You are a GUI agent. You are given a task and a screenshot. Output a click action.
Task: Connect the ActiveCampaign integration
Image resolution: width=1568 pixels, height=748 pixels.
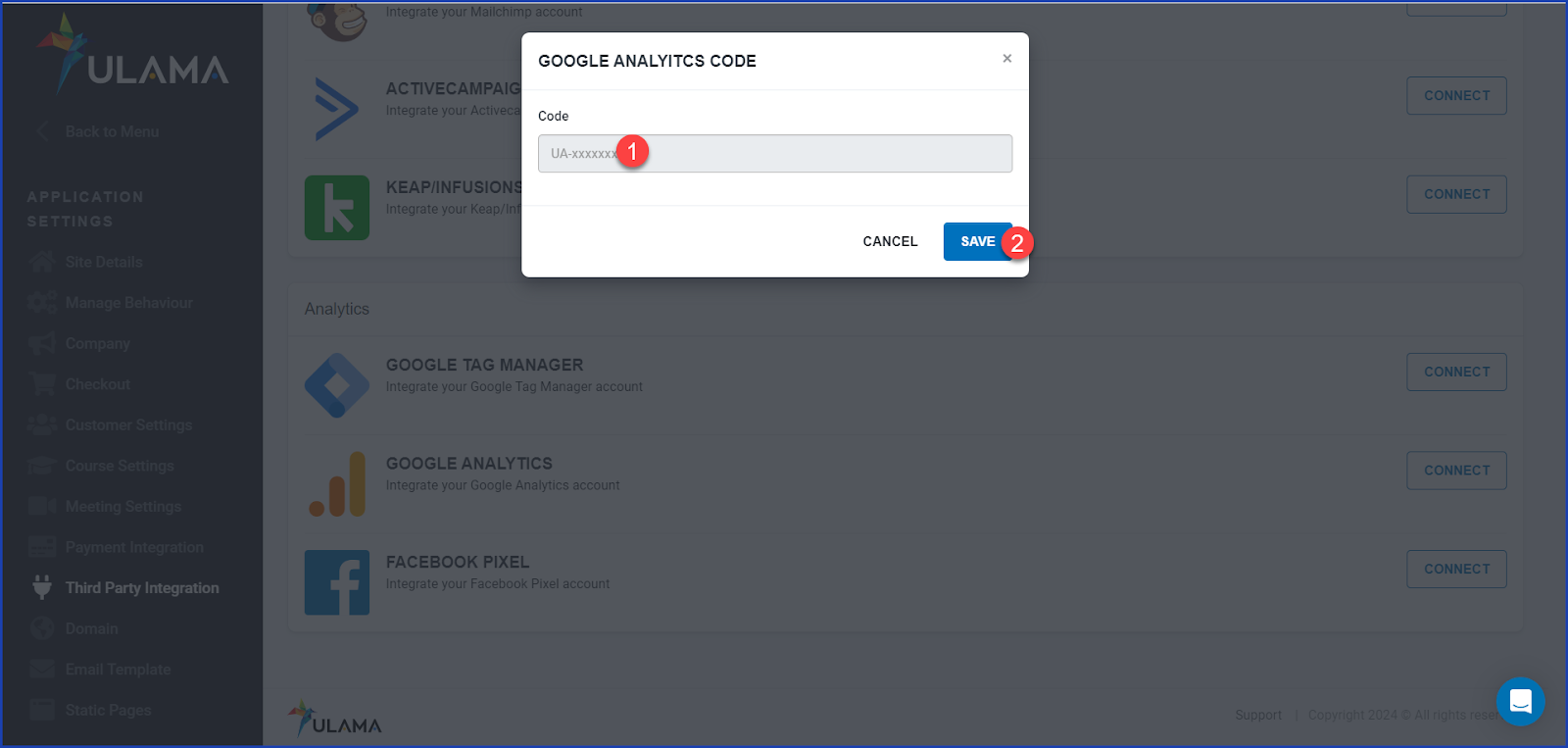point(1456,96)
